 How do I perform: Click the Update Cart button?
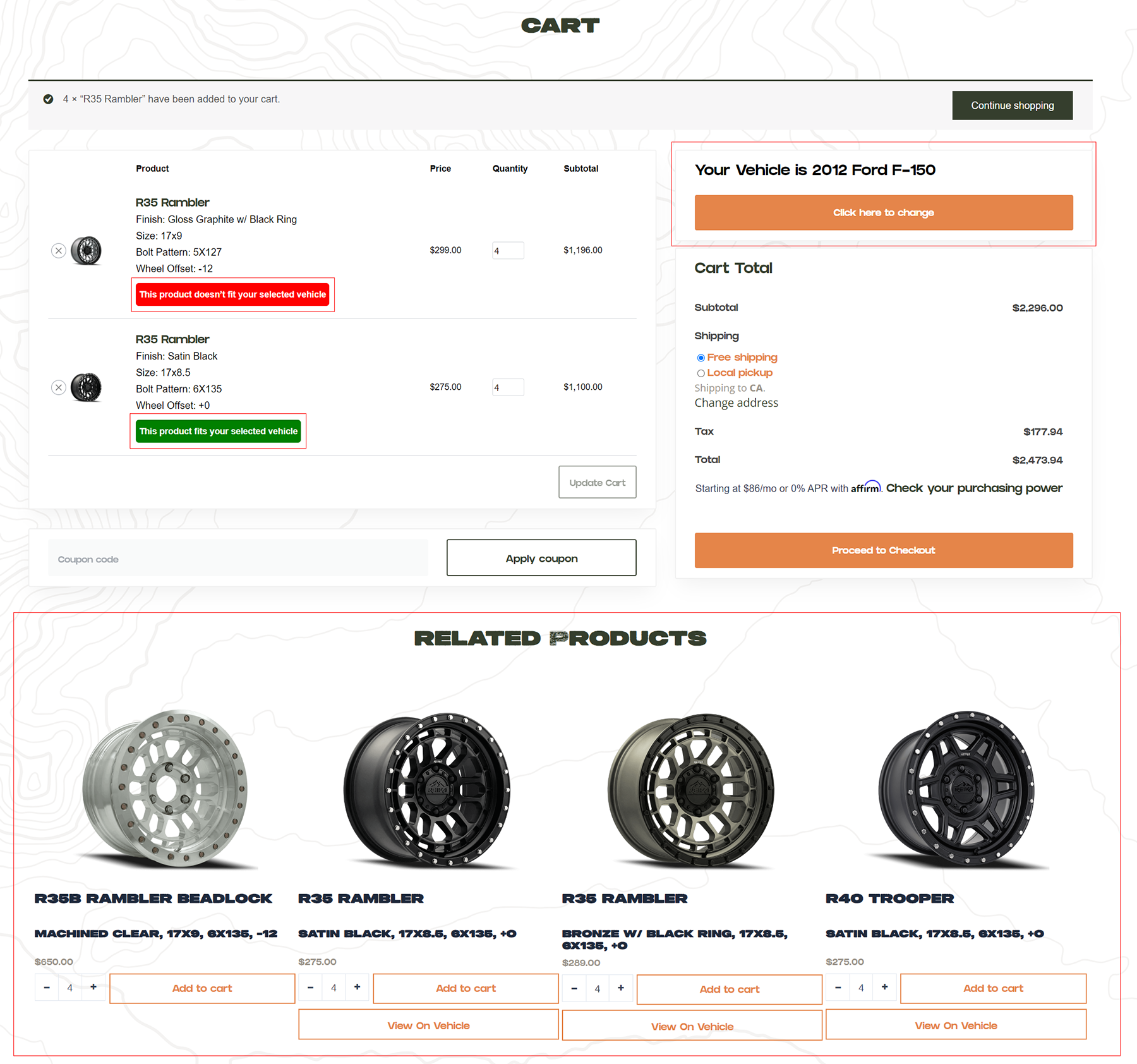point(597,483)
